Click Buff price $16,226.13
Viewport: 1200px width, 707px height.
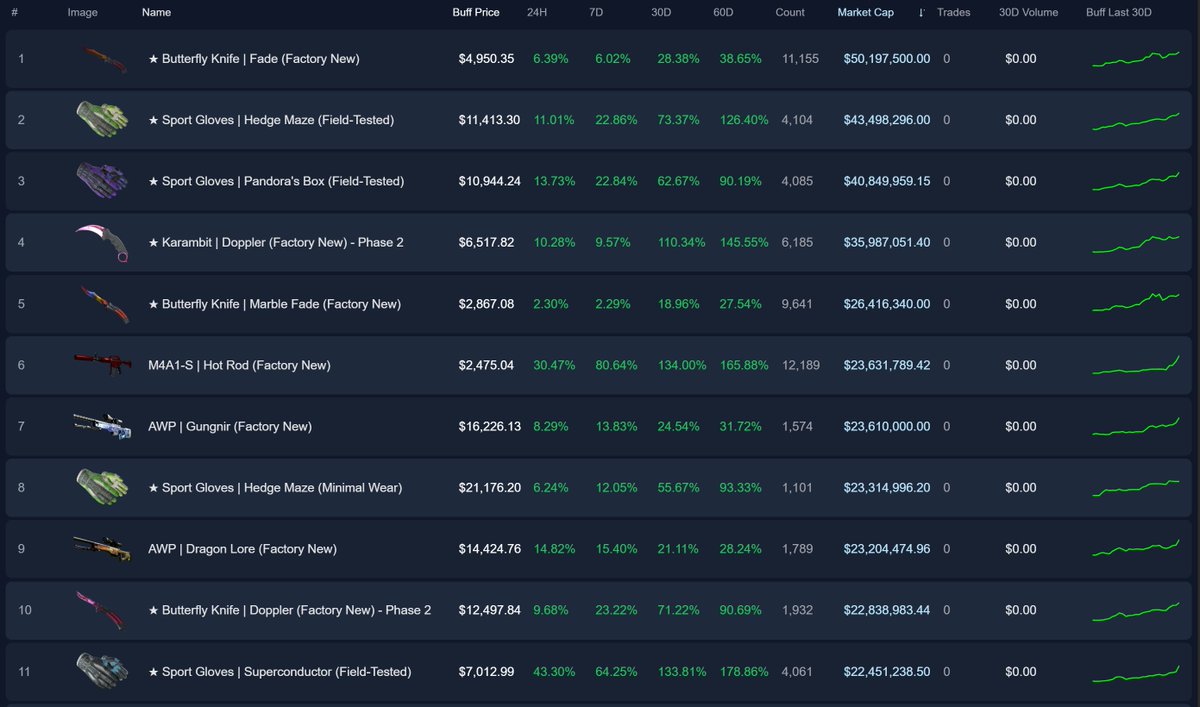tap(489, 426)
